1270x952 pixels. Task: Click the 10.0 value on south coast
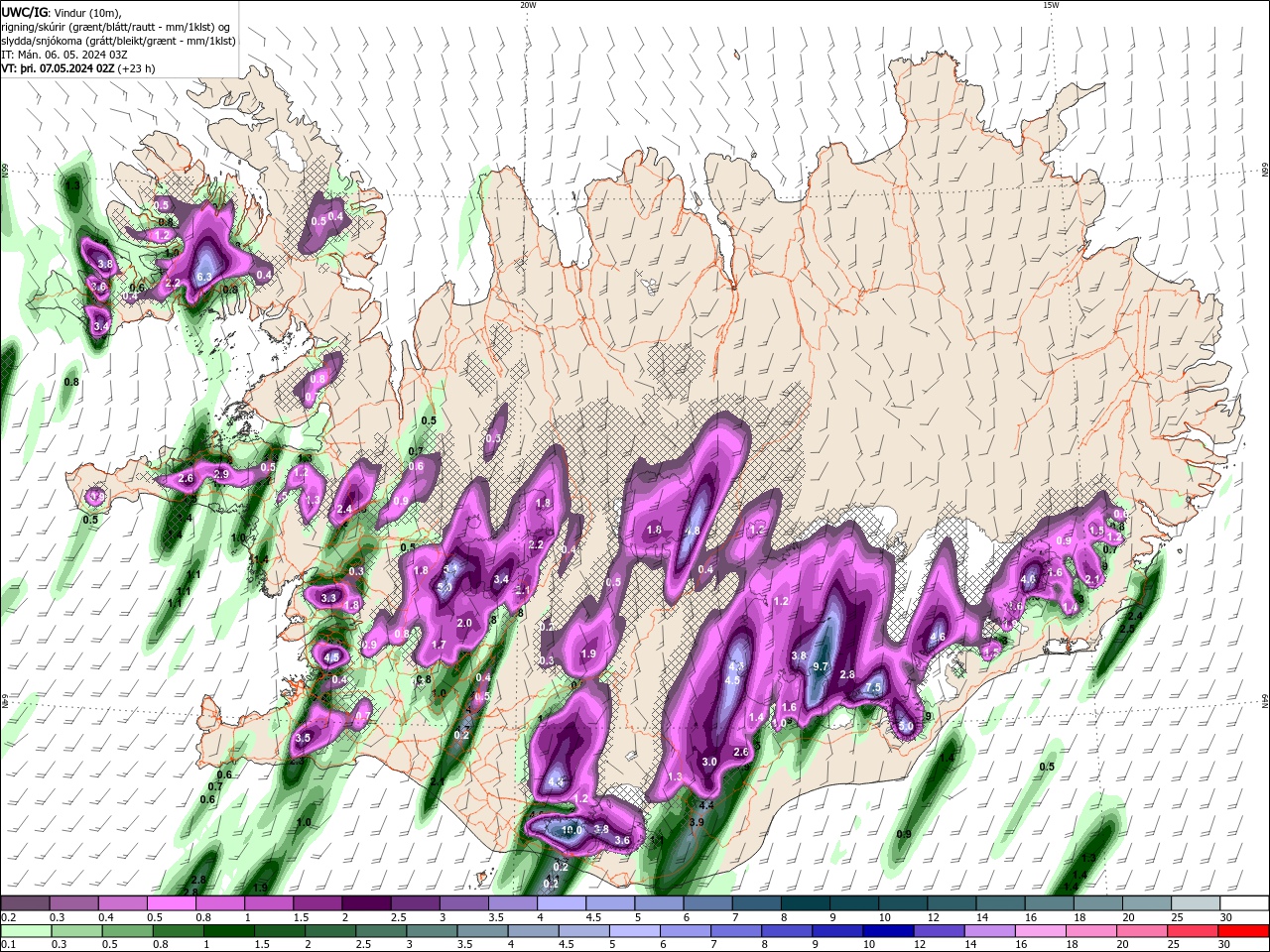click(571, 830)
